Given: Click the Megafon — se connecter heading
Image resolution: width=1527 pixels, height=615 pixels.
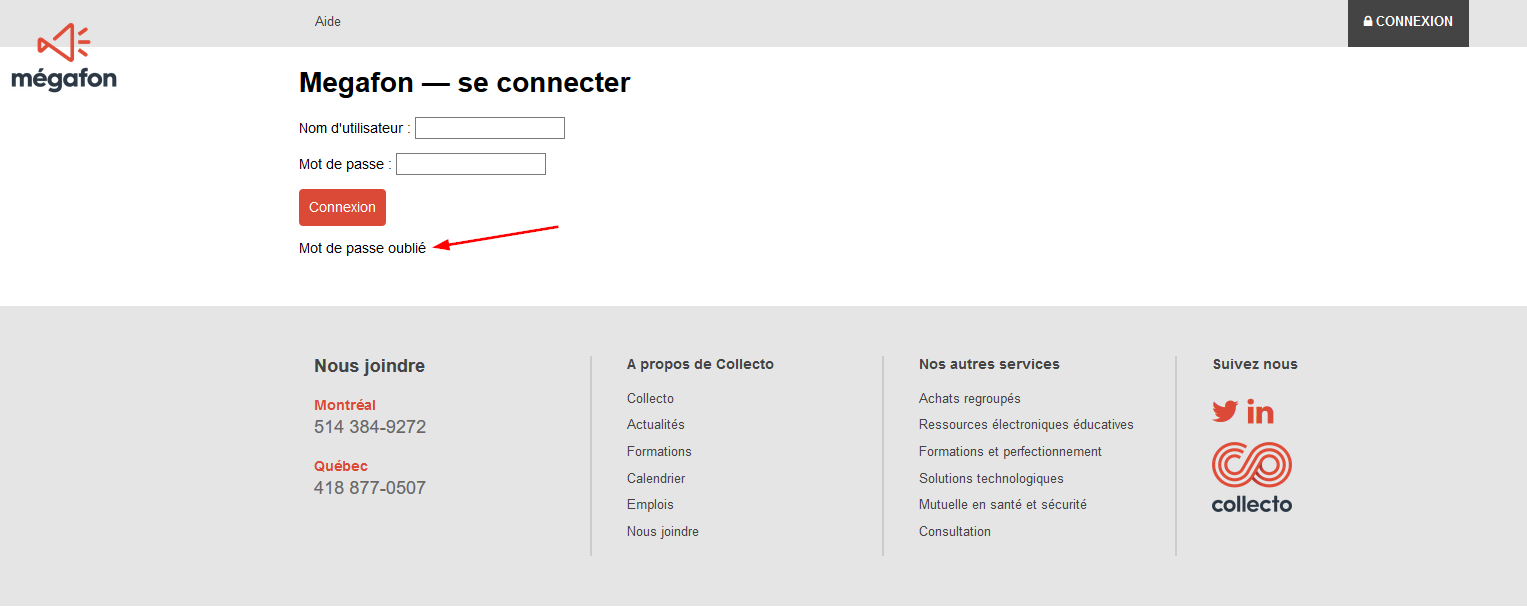Looking at the screenshot, I should coord(465,82).
